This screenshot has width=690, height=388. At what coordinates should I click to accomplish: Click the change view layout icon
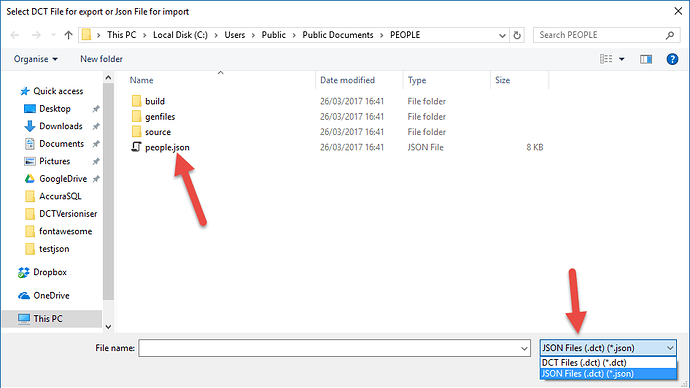[606, 59]
